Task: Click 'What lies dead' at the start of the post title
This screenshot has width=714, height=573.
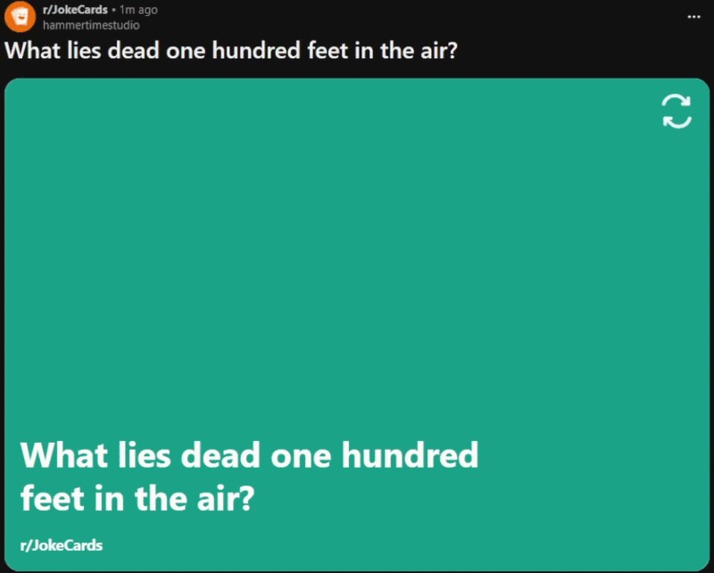Action: [82, 51]
